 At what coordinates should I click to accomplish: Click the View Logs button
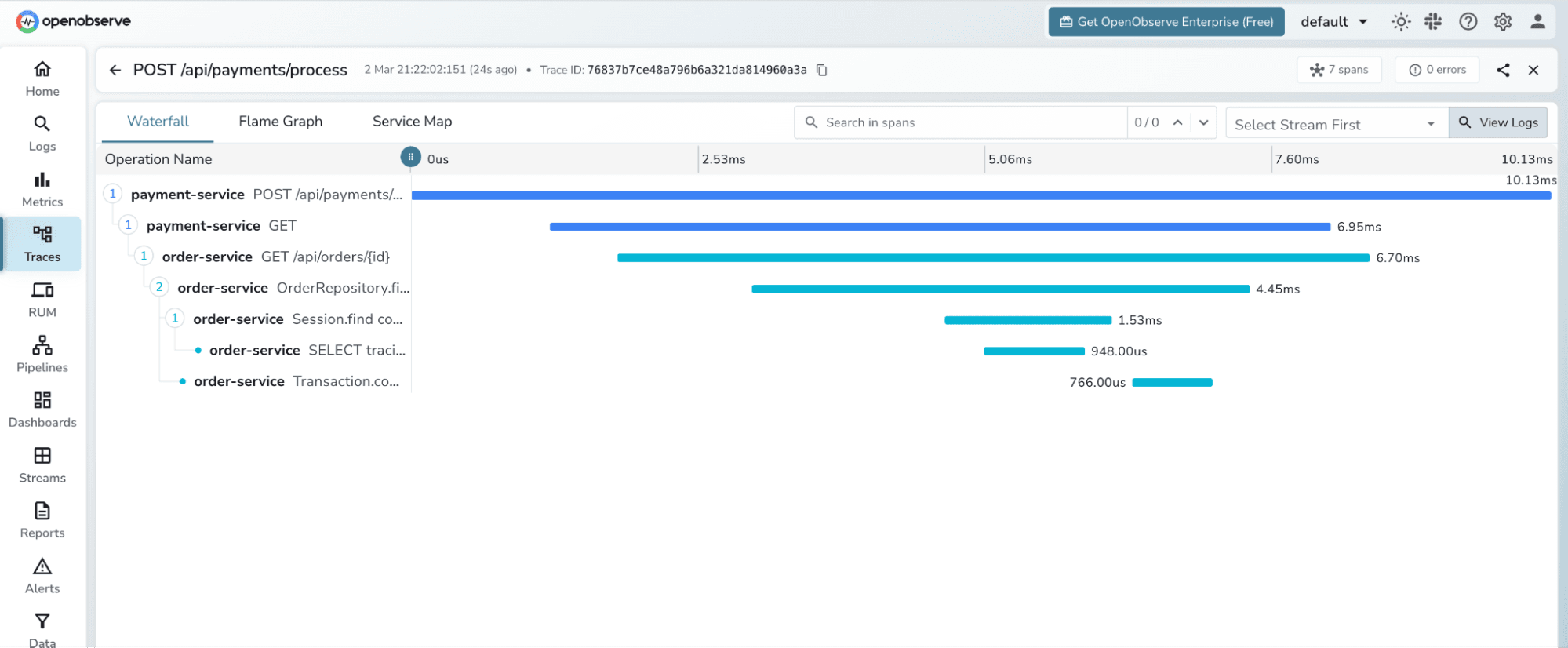point(1498,122)
